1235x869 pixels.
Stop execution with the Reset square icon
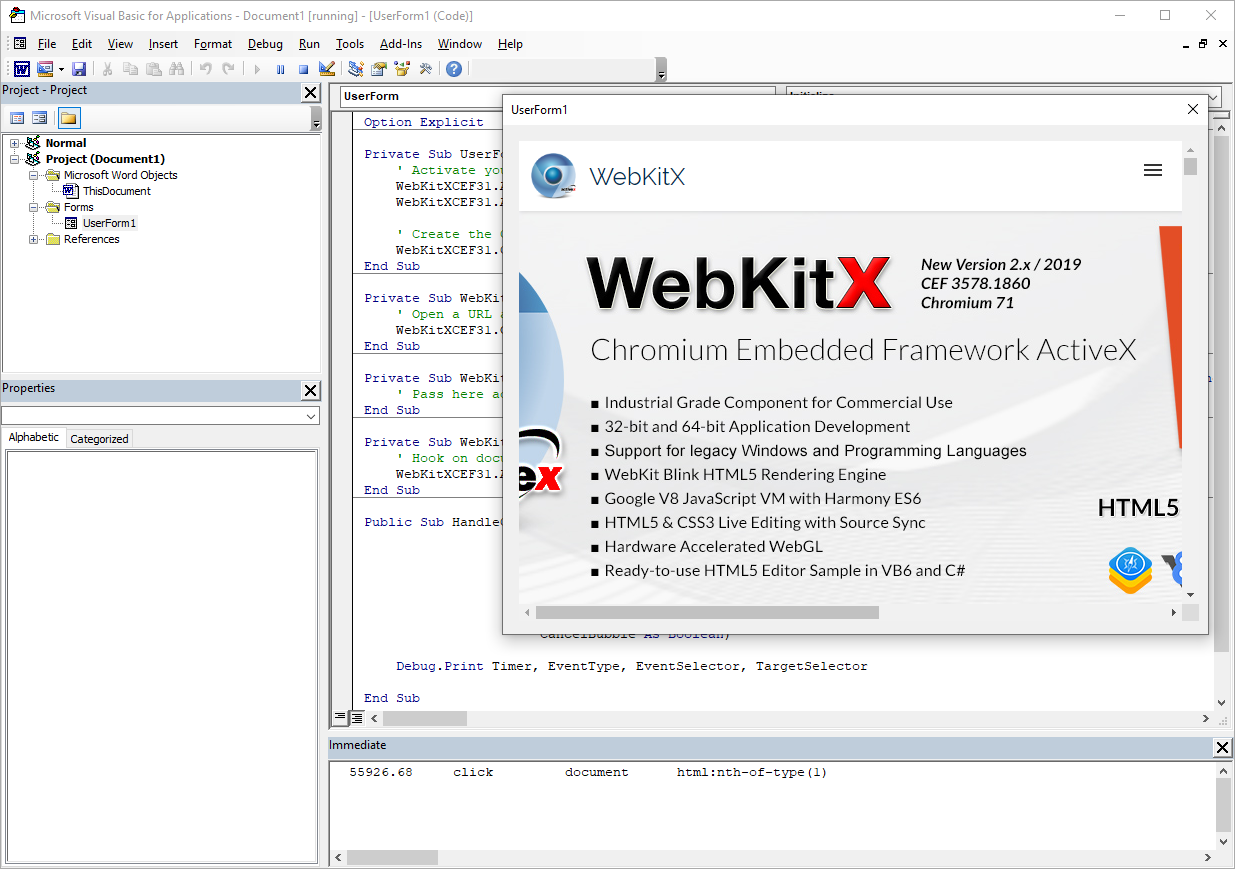(303, 69)
